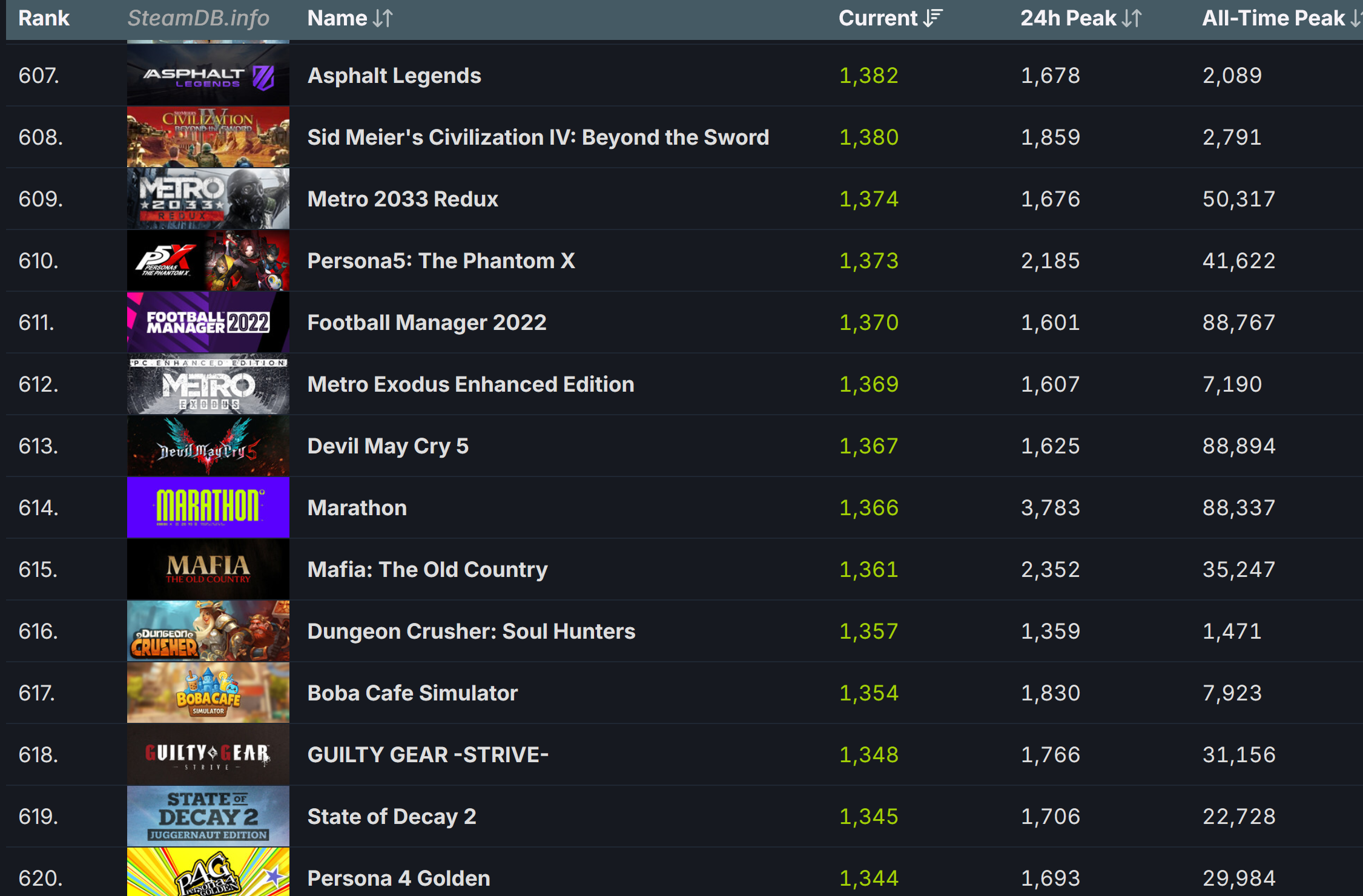The height and width of the screenshot is (896, 1363).
Task: Select current player count 1,369
Action: (x=869, y=384)
